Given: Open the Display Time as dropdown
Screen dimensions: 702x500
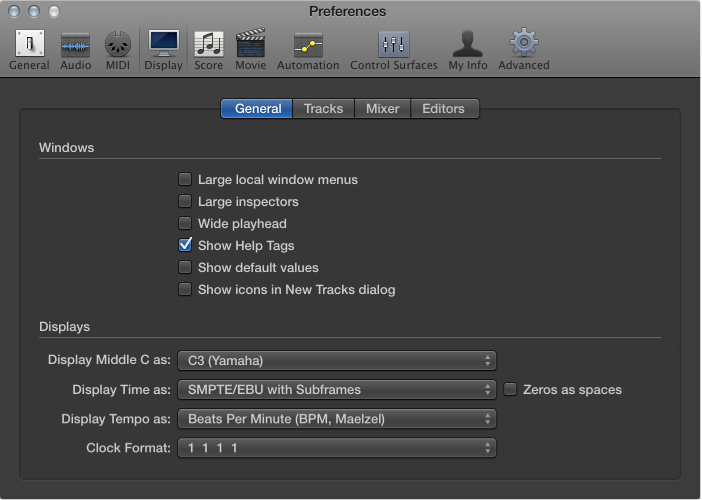Looking at the screenshot, I should pos(337,389).
